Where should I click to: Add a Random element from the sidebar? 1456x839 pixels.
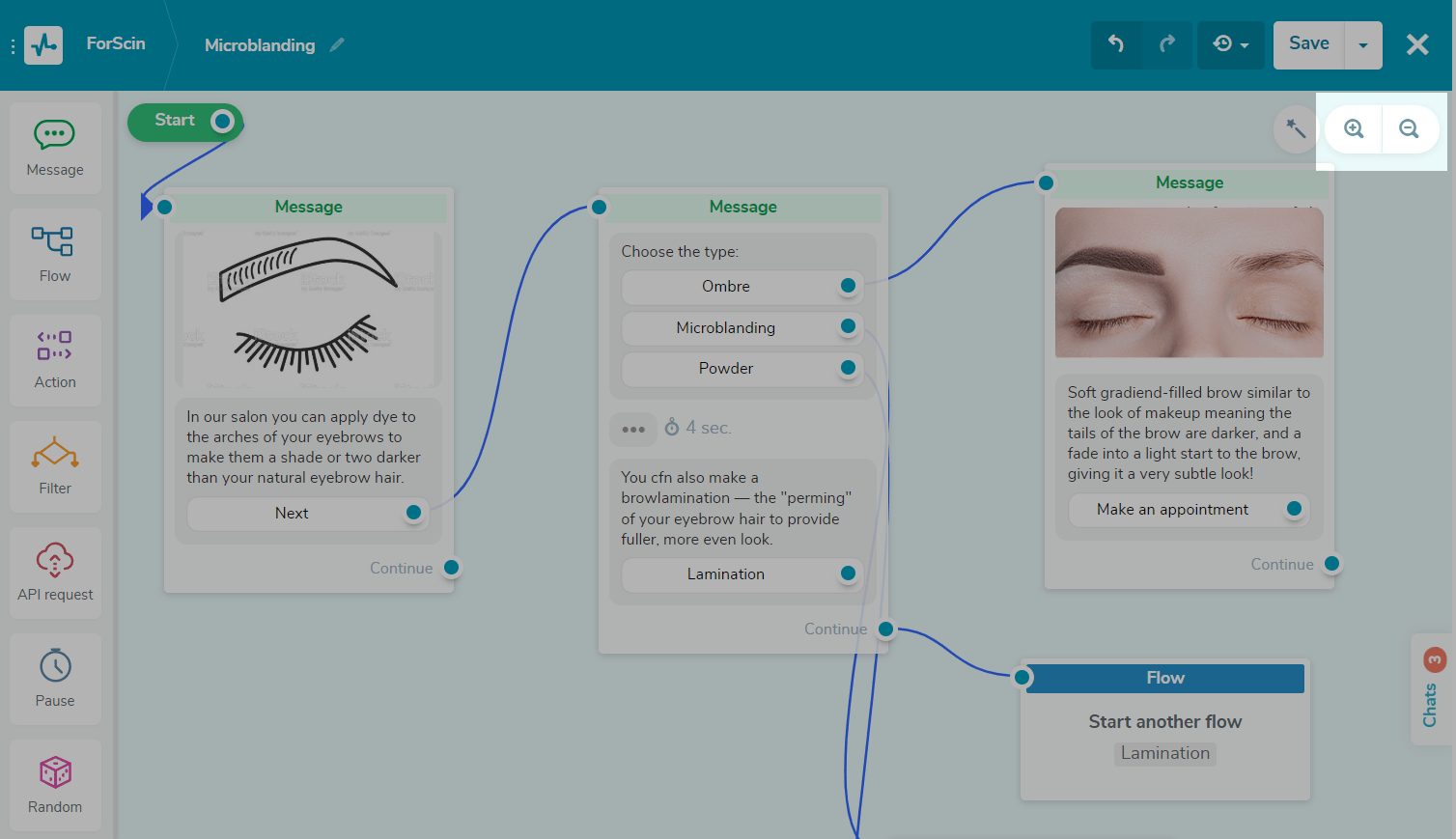point(55,786)
